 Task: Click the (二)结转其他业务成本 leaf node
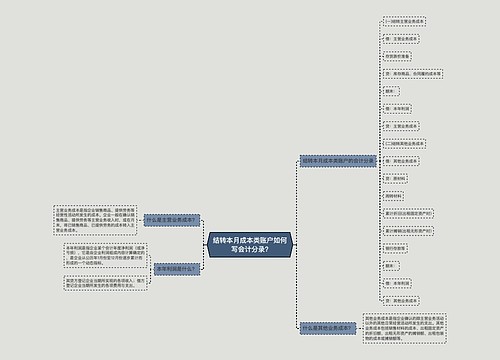click(x=404, y=144)
